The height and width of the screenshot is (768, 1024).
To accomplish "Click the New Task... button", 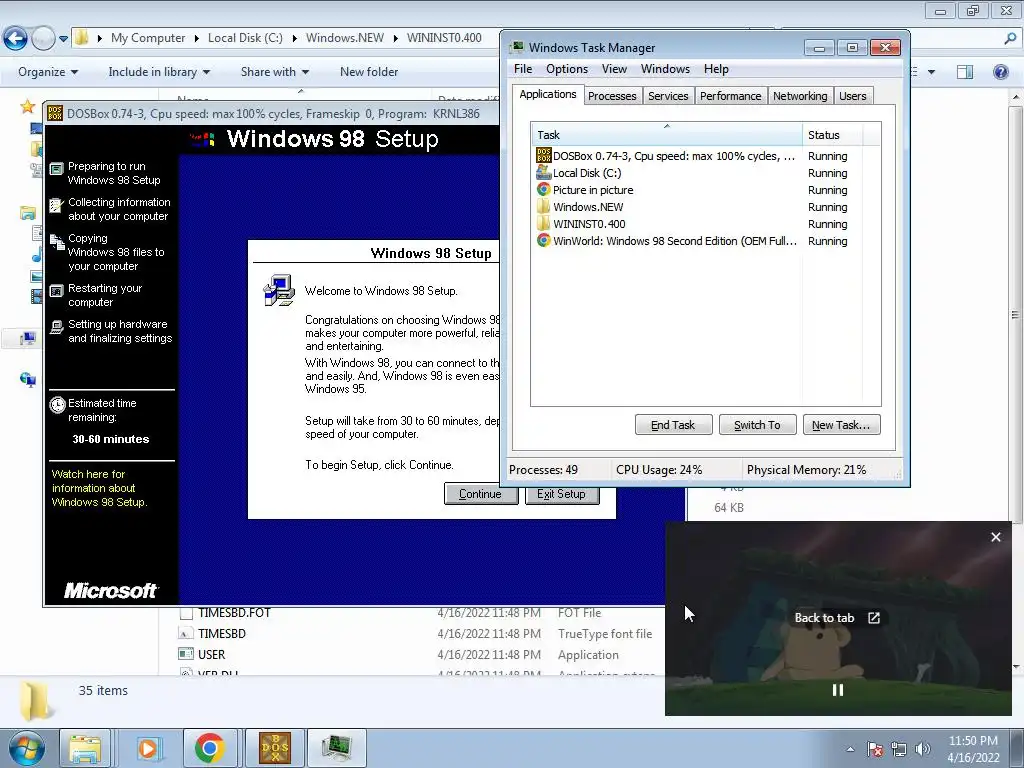I will (841, 424).
